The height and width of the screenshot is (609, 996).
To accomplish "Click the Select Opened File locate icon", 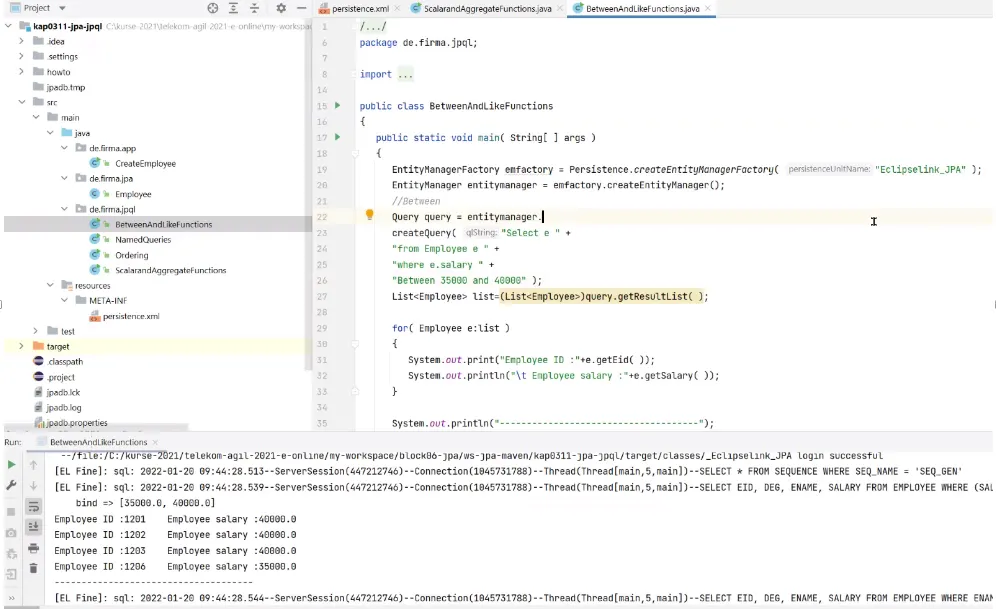I will [213, 8].
